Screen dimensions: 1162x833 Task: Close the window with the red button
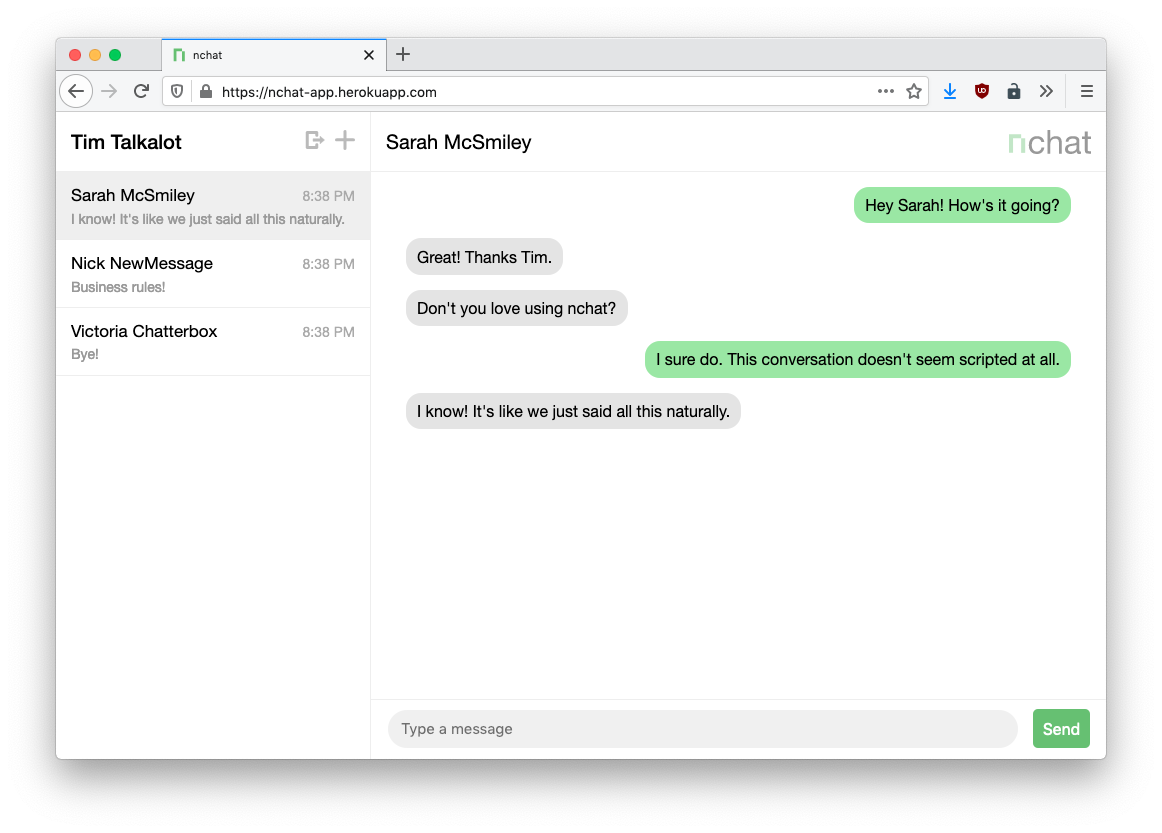click(75, 55)
